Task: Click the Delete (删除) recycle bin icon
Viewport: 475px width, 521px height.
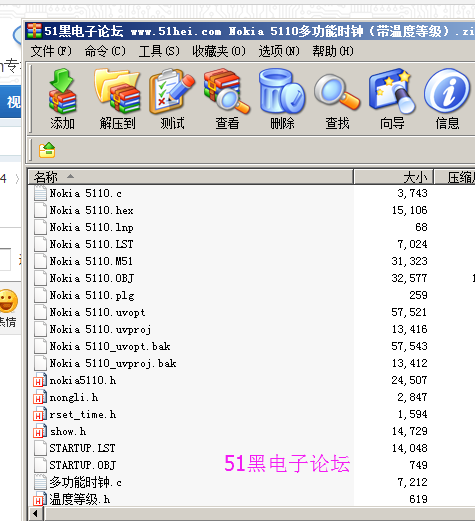Action: [282, 91]
